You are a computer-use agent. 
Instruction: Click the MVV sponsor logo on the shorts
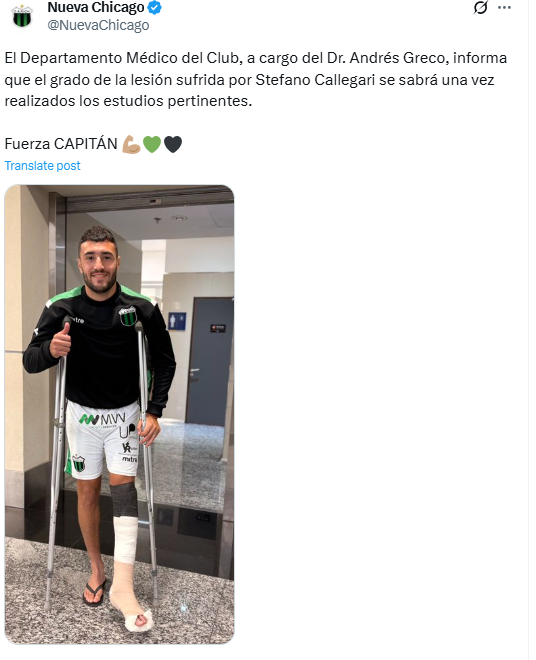tap(103, 419)
